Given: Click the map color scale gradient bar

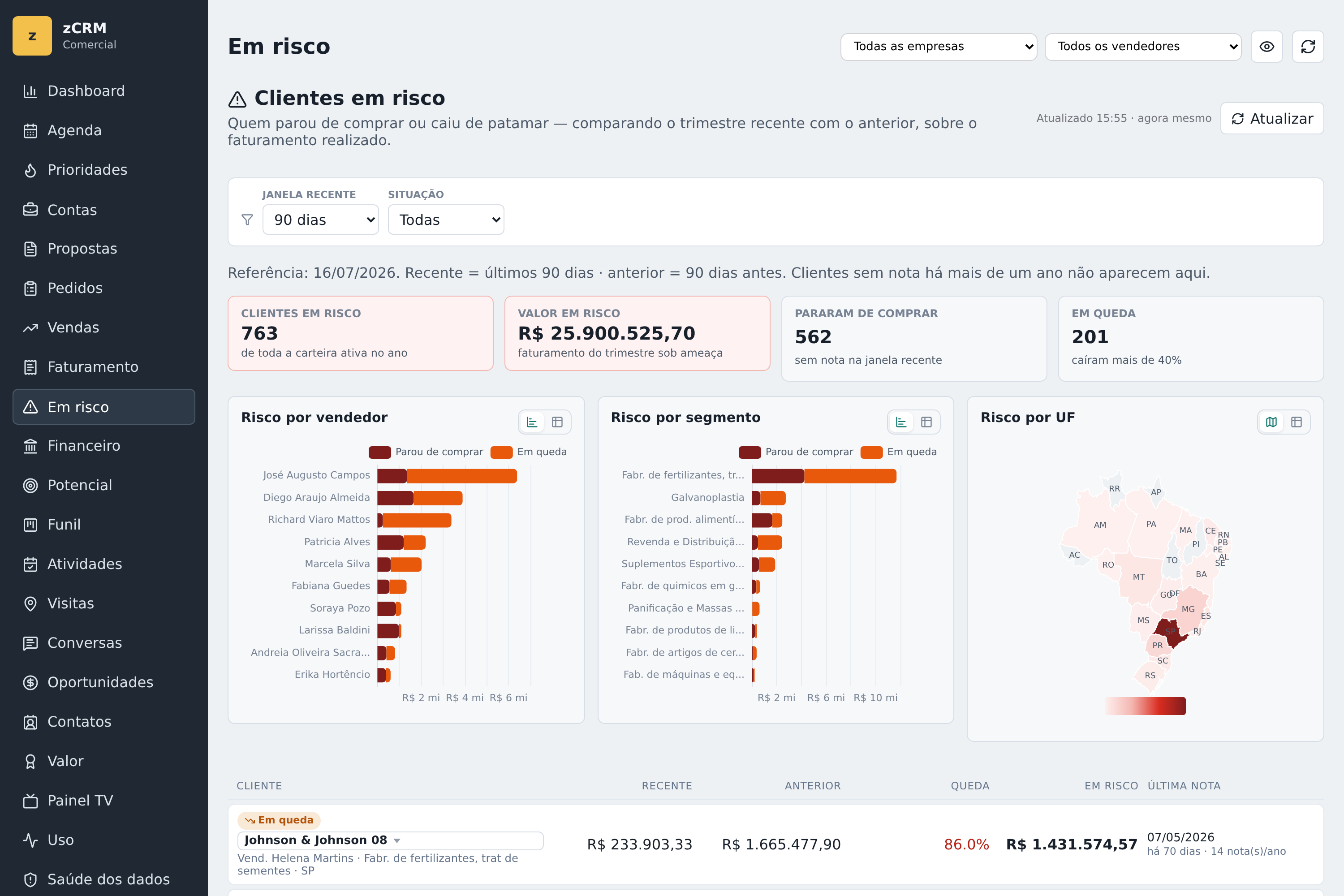Looking at the screenshot, I should [x=1145, y=706].
